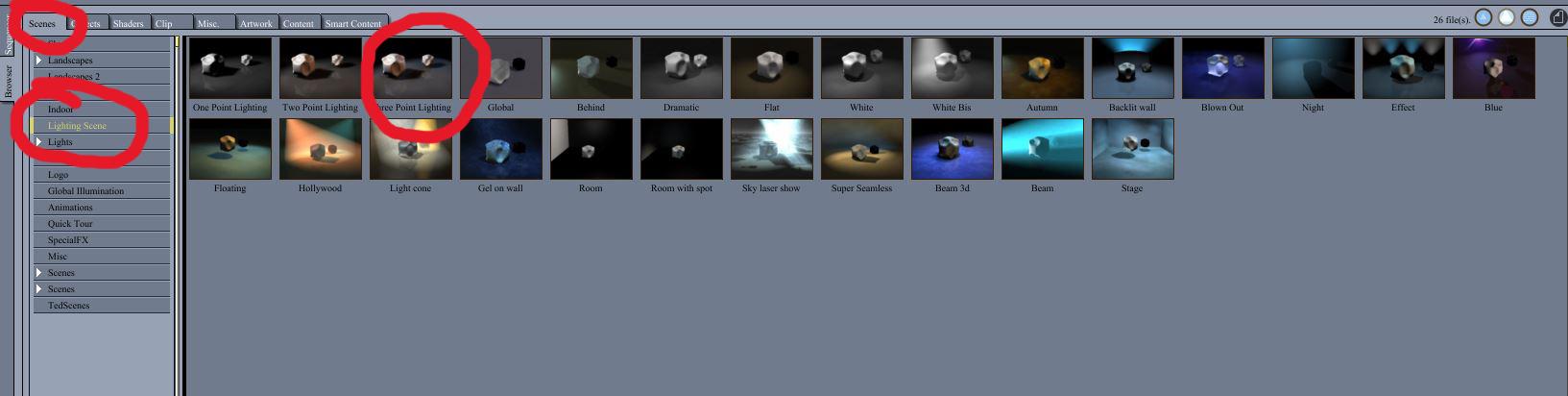This screenshot has height=396, width=1568.
Task: Open the Sky laser show scene thumbnail
Action: coord(771,149)
